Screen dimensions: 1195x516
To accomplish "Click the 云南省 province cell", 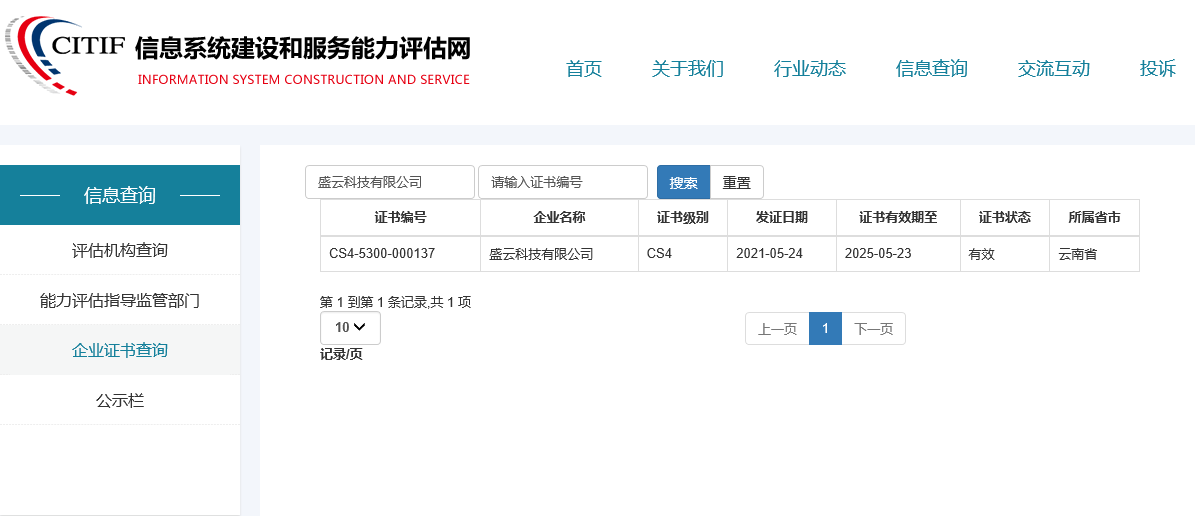I will [1094, 254].
